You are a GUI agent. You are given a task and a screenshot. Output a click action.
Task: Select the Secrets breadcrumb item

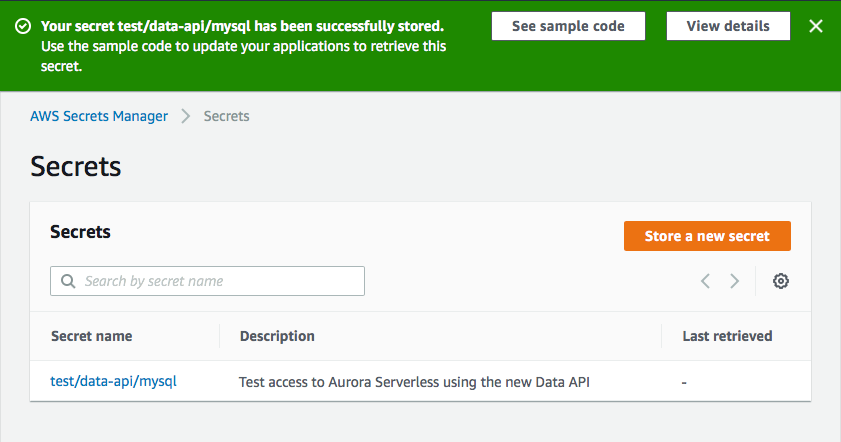click(x=226, y=116)
